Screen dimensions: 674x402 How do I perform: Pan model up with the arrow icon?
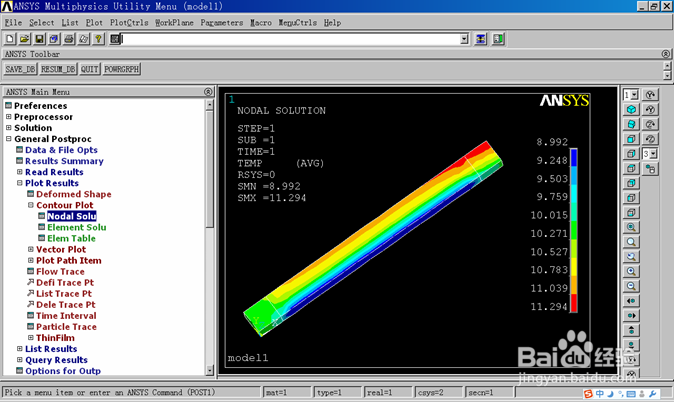(x=631, y=330)
